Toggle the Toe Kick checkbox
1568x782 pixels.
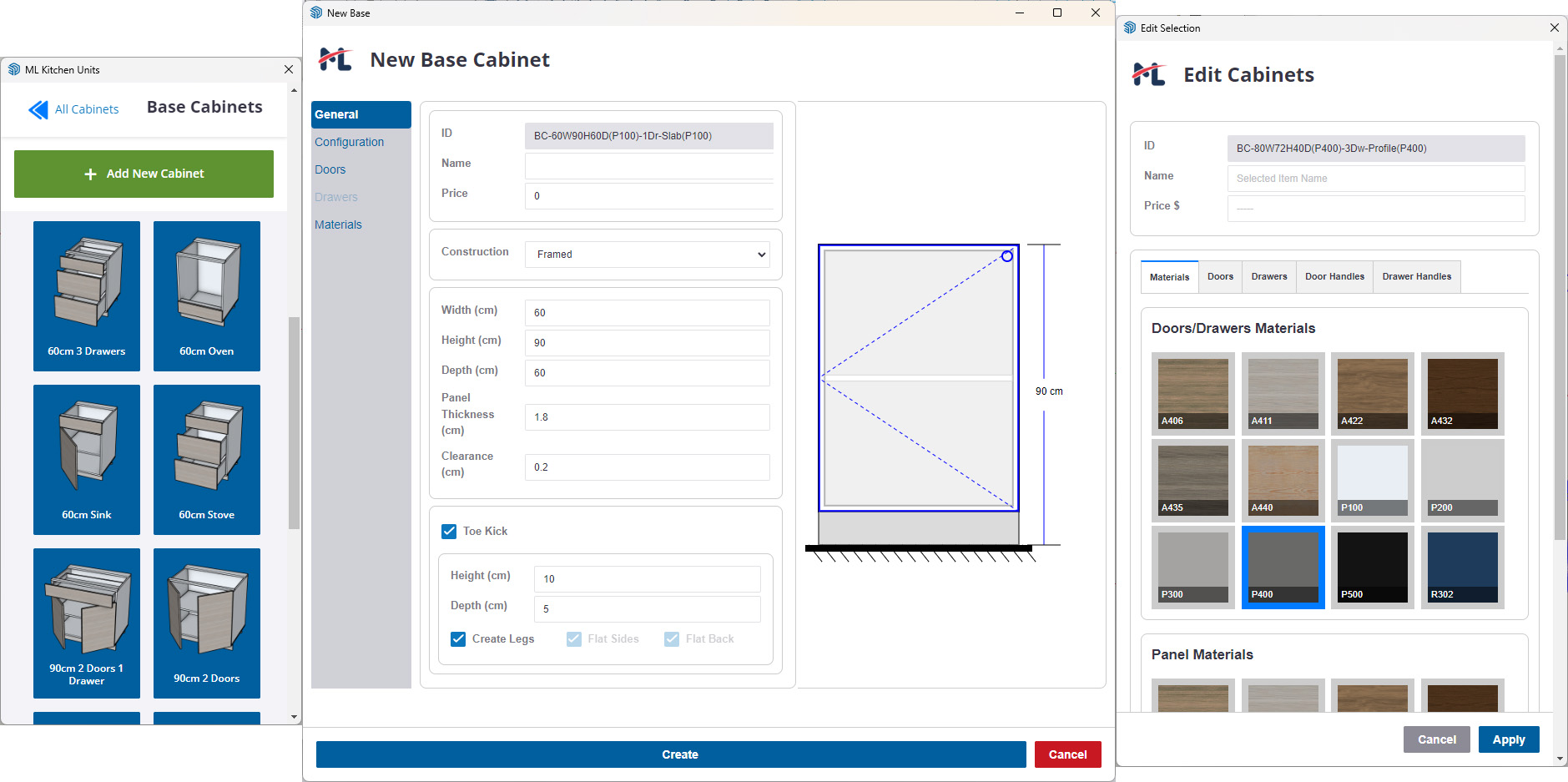[449, 531]
